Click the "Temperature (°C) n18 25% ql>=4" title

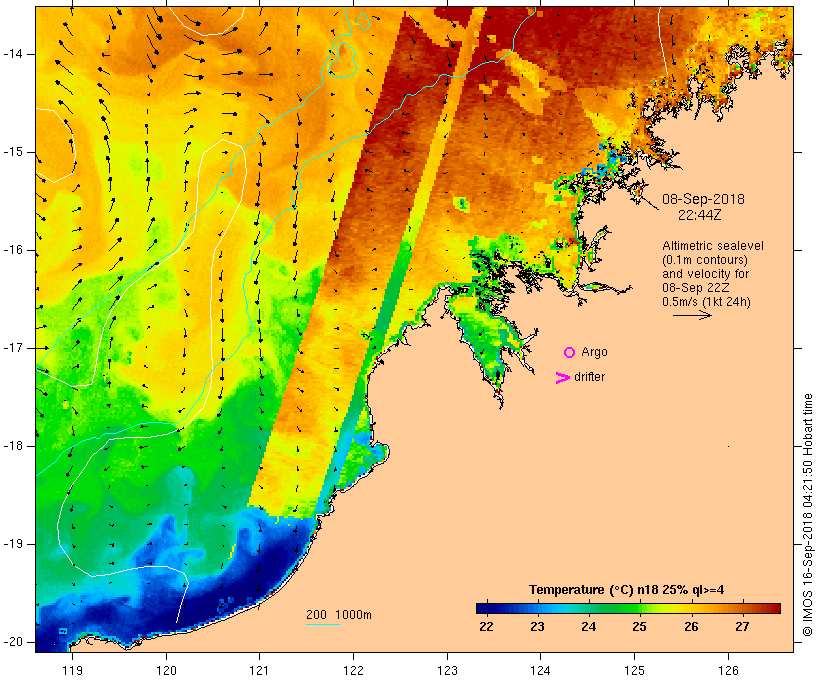tap(627, 590)
